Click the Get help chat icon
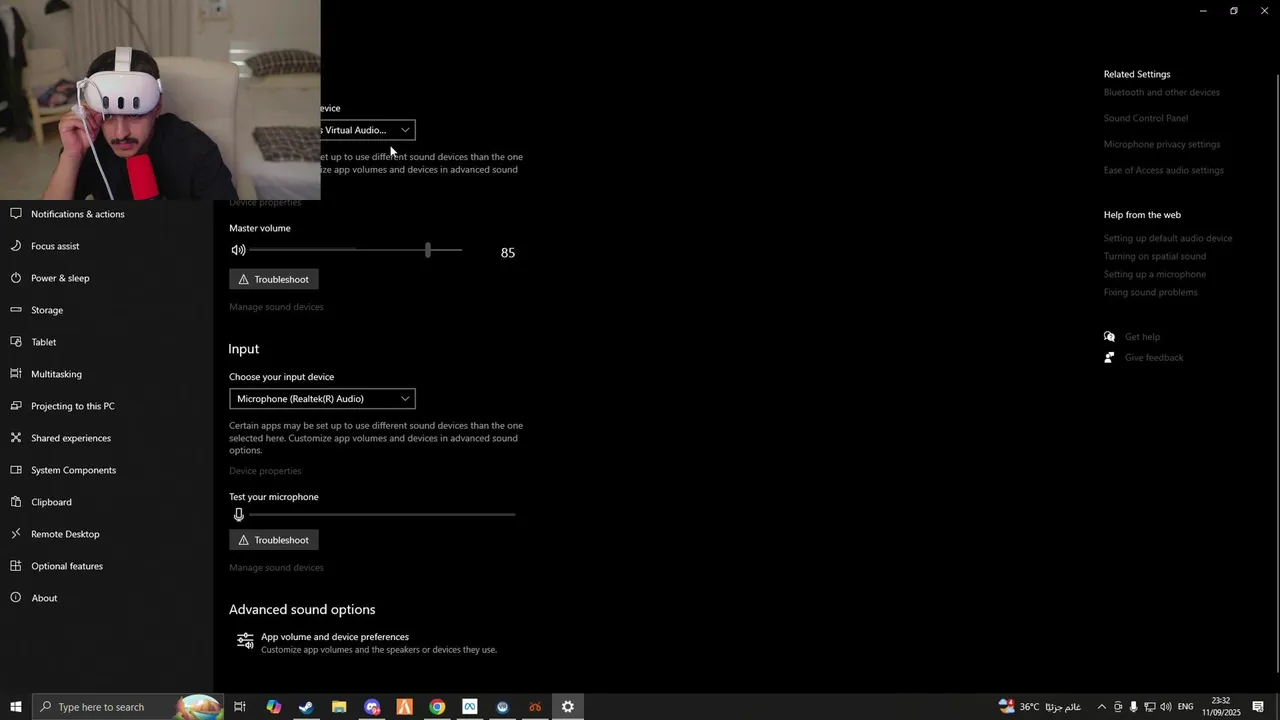Viewport: 1280px width, 720px height. [1109, 337]
